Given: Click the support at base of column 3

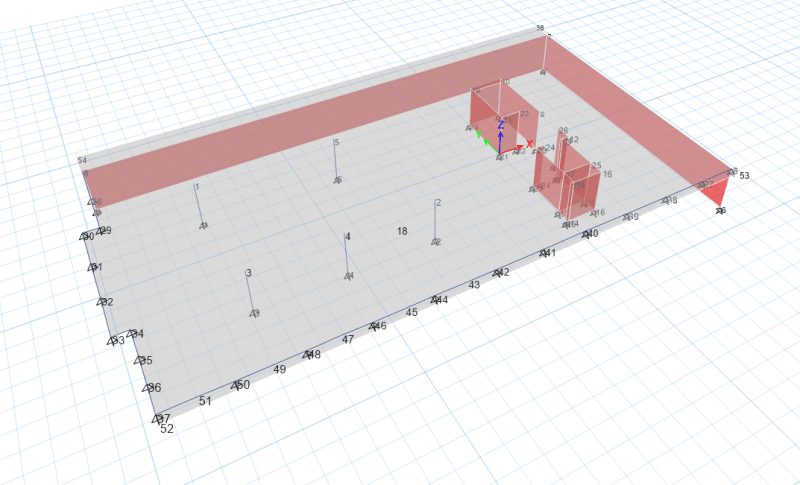Looking at the screenshot, I should [254, 313].
